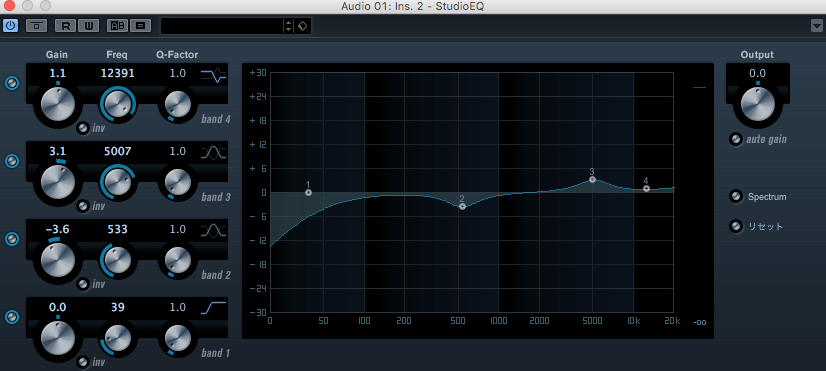Toggle band 4 inv button
The image size is (826, 371).
tap(83, 129)
